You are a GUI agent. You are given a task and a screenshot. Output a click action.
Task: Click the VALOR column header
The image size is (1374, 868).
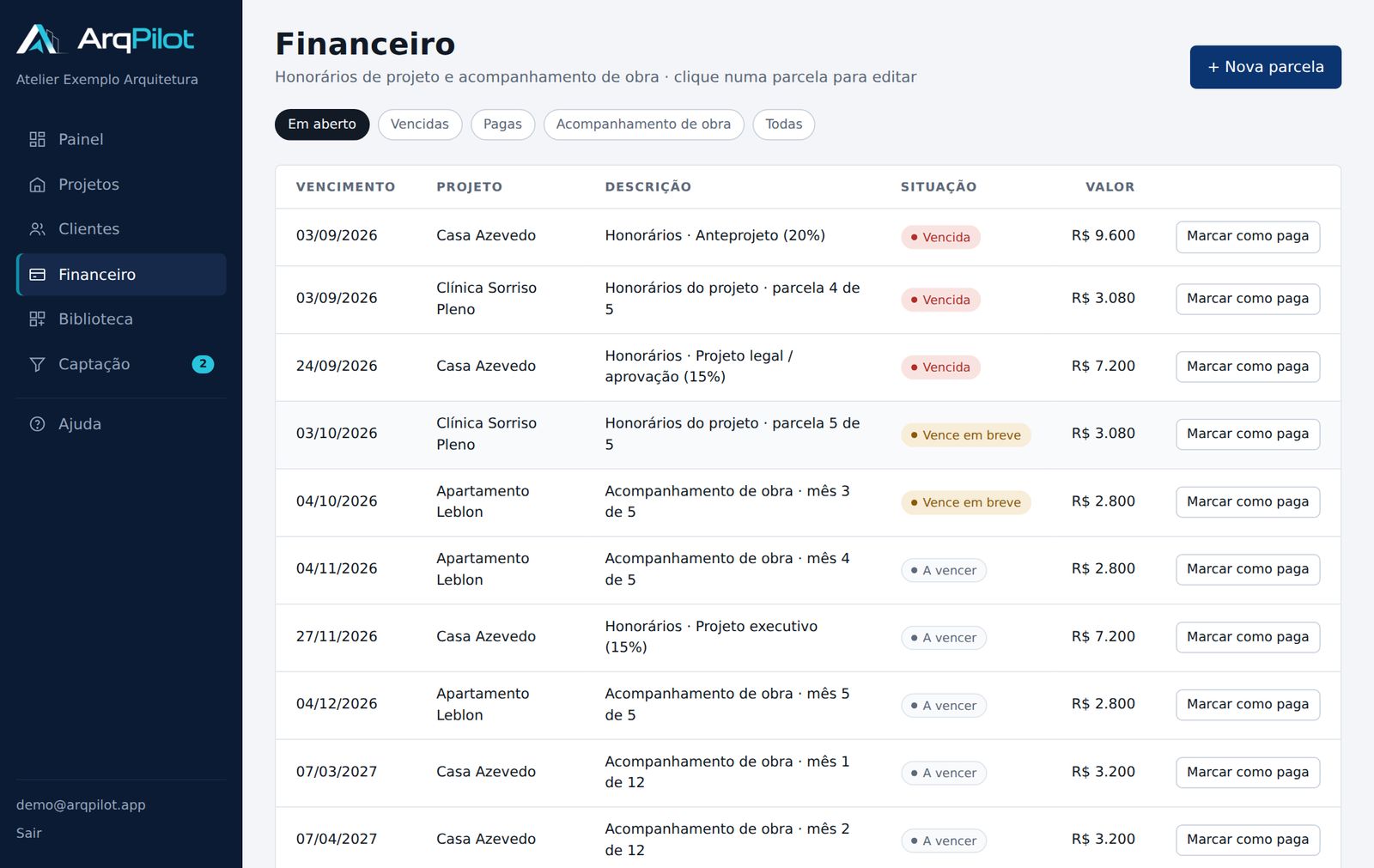[x=1110, y=187]
